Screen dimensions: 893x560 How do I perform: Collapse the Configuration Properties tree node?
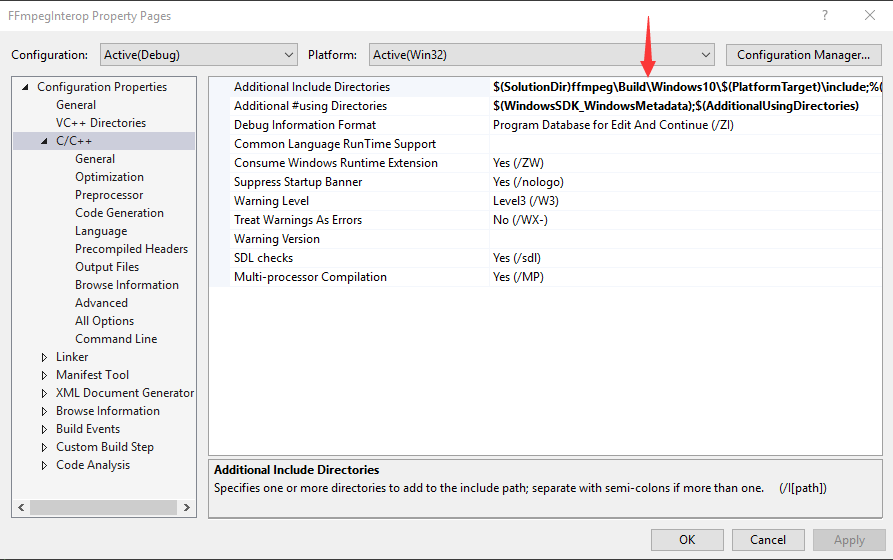pos(25,87)
